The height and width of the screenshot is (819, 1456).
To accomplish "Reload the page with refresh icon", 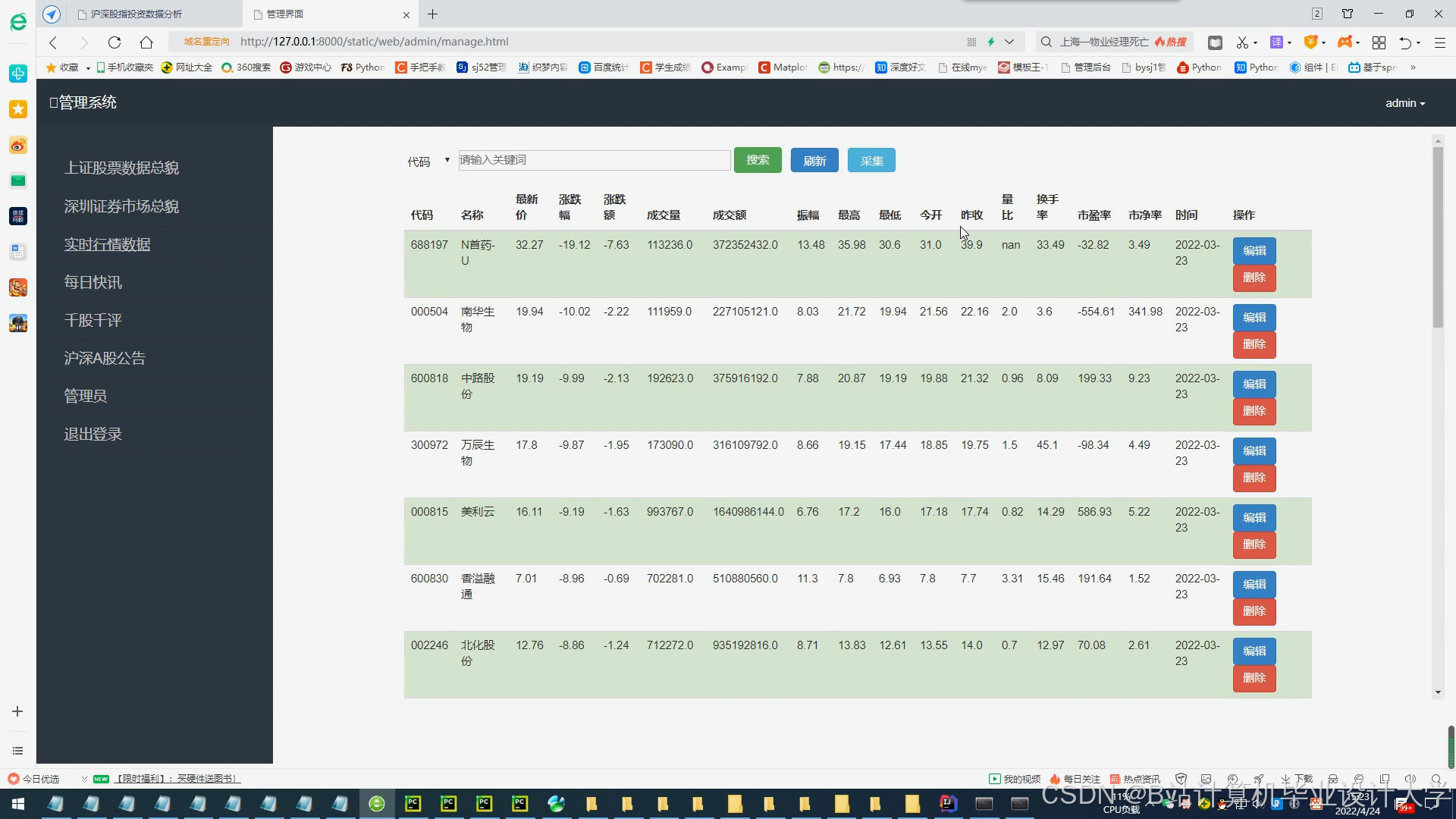I will click(115, 42).
